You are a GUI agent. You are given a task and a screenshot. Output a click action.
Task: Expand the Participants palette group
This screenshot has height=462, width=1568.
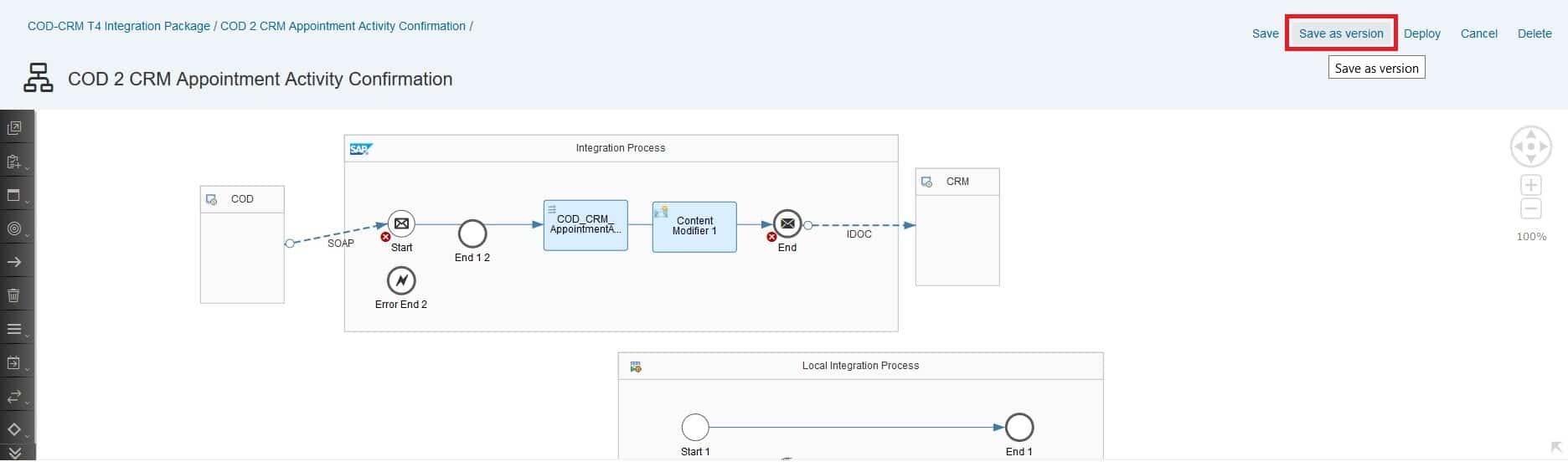[x=14, y=162]
